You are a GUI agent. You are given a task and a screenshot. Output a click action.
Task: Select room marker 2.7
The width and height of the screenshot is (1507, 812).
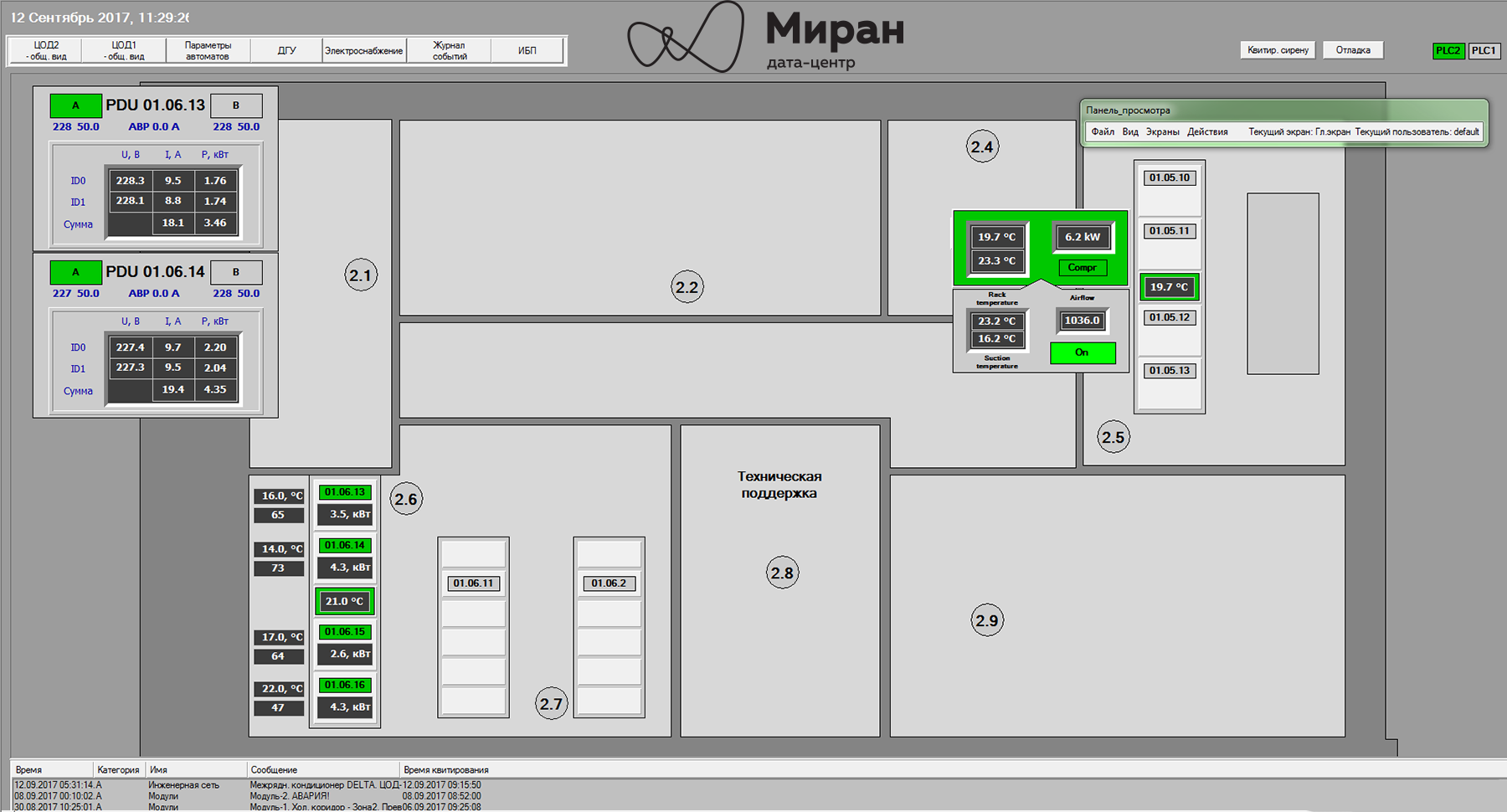tap(552, 703)
